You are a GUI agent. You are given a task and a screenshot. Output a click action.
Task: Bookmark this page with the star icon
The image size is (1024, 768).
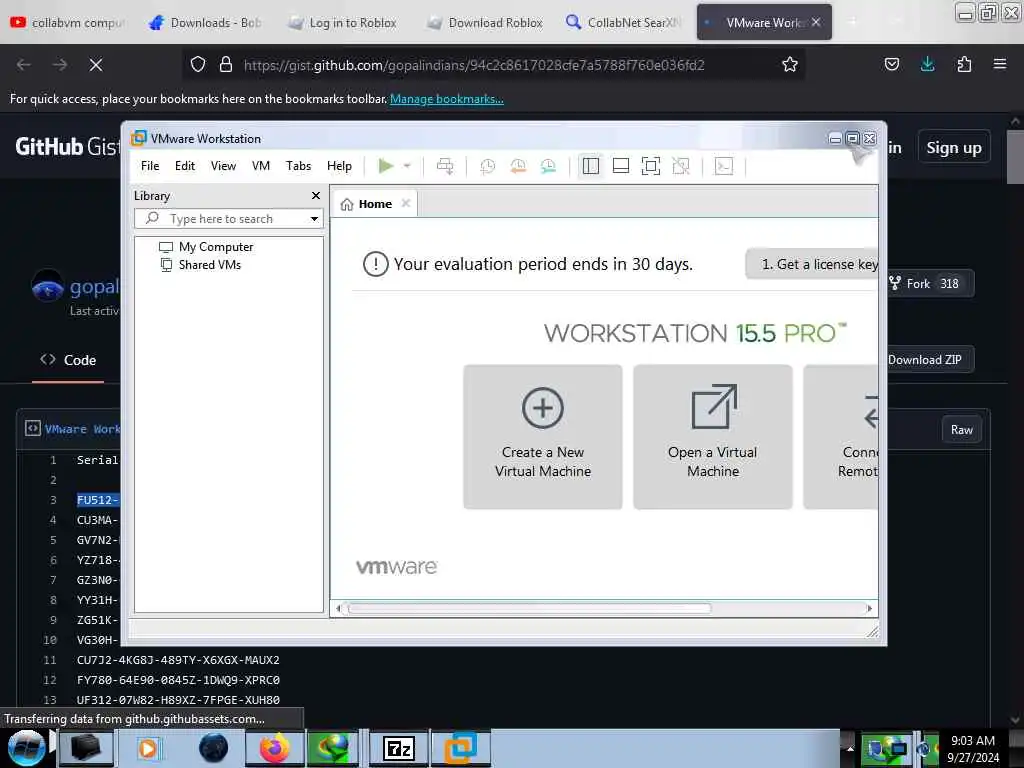[x=790, y=65]
